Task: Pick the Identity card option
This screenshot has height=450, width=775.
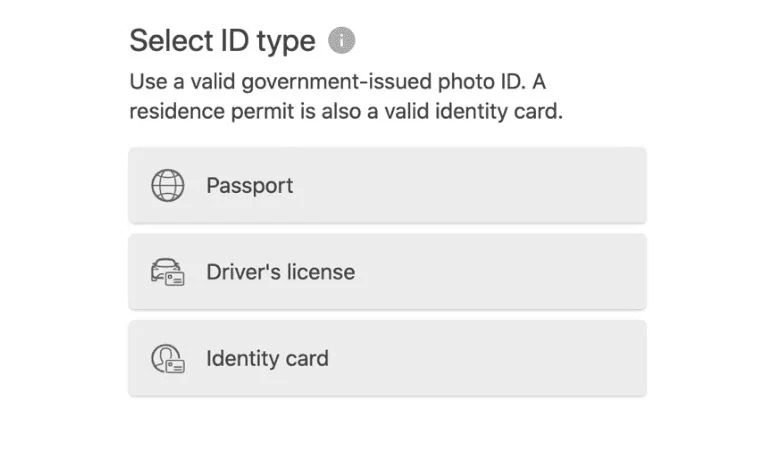Action: (387, 358)
